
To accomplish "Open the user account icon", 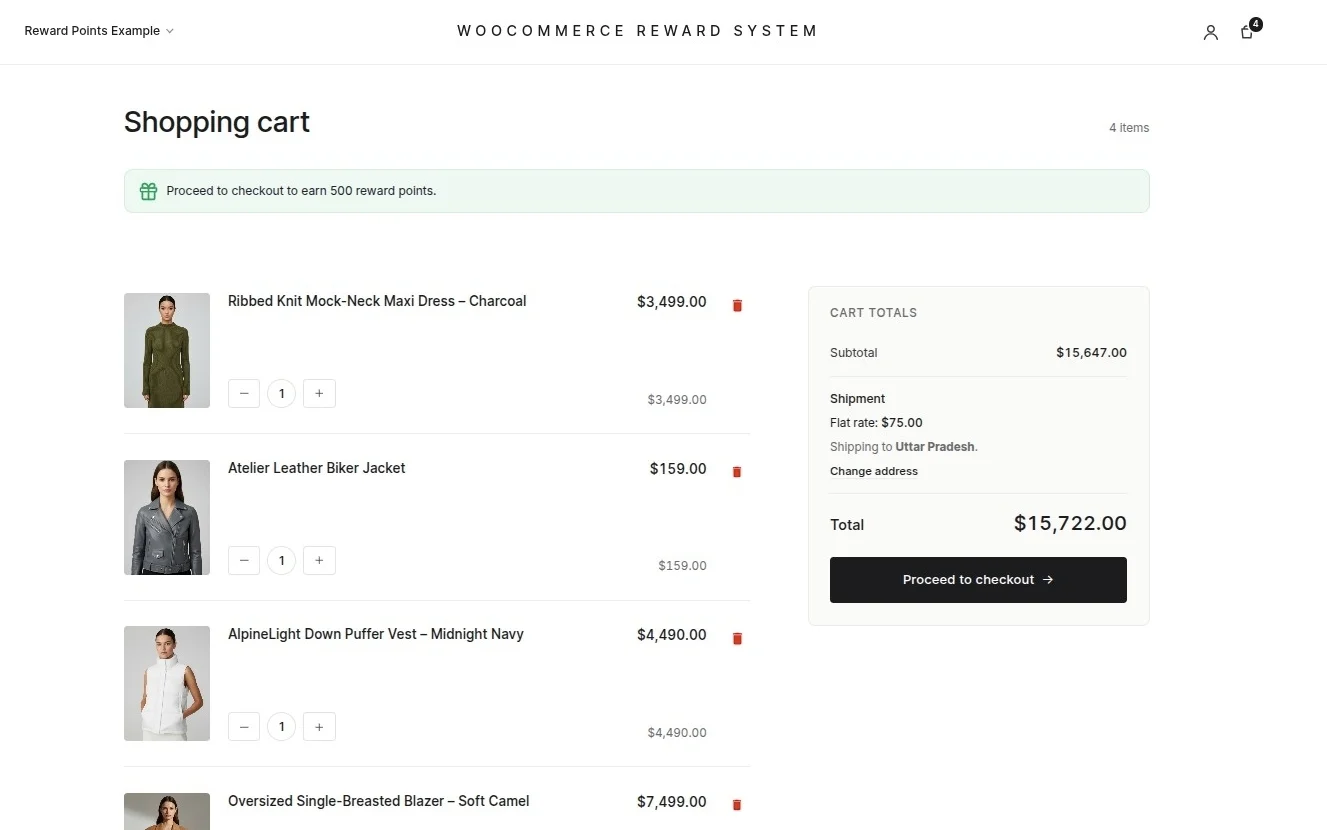I will click(x=1211, y=32).
